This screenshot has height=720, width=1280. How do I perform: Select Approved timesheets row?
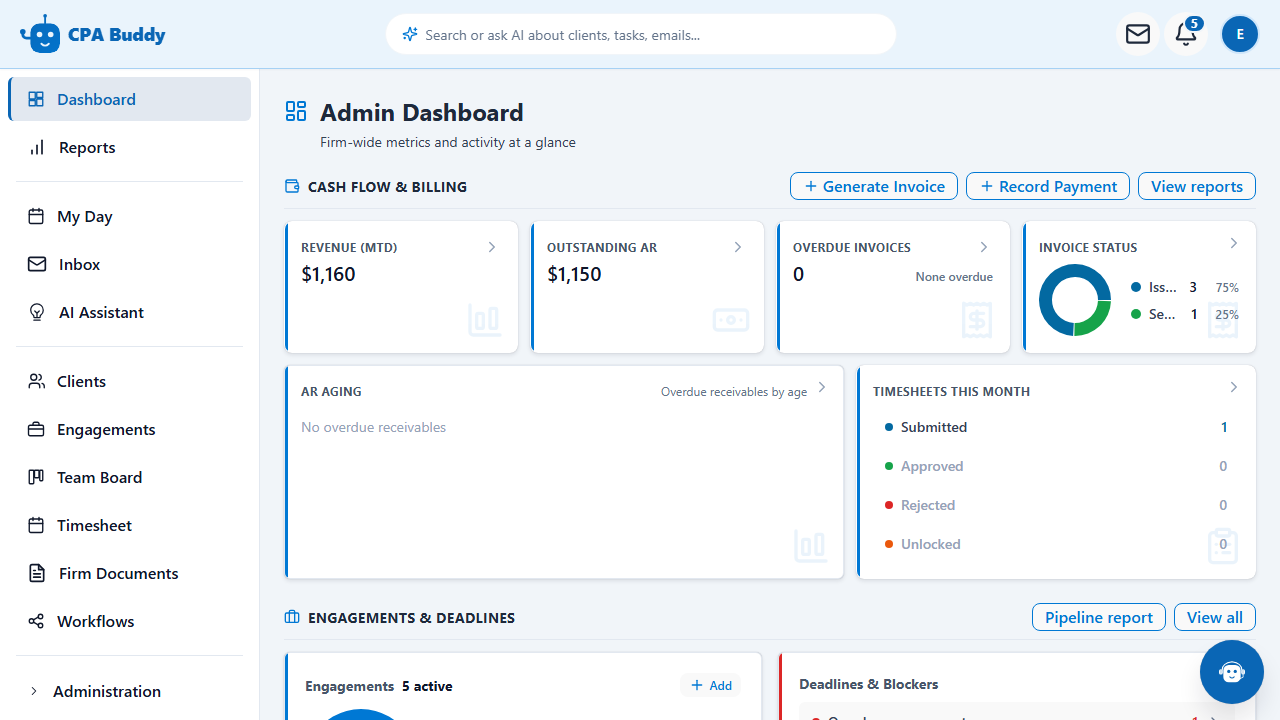click(1056, 466)
